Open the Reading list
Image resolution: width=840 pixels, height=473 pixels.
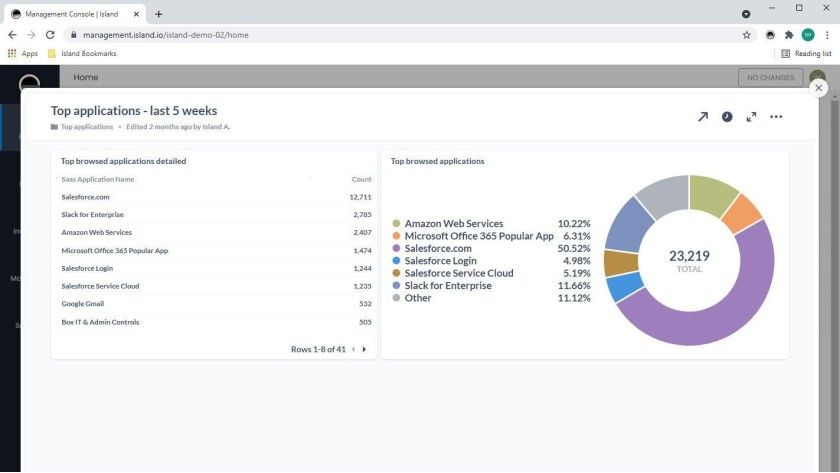[x=806, y=54]
